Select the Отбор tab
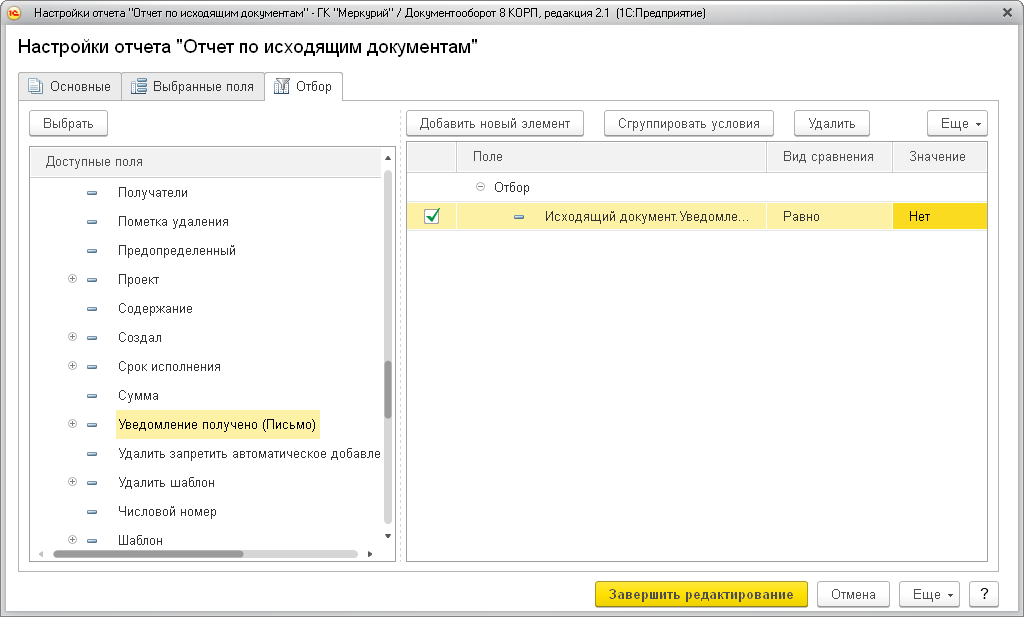Image resolution: width=1024 pixels, height=617 pixels. point(304,86)
